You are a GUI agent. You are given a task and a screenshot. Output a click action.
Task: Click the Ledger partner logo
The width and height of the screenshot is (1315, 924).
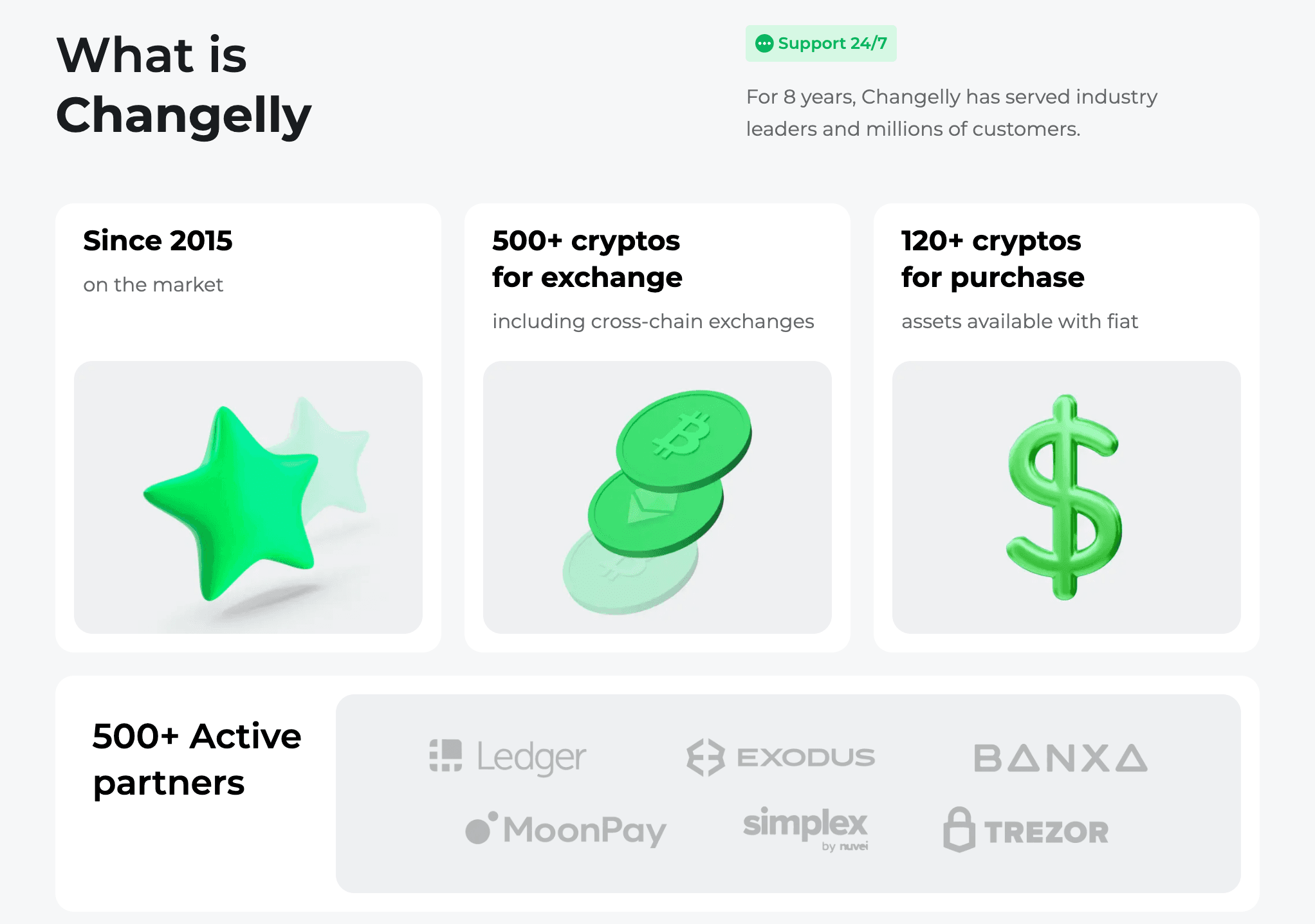508,757
